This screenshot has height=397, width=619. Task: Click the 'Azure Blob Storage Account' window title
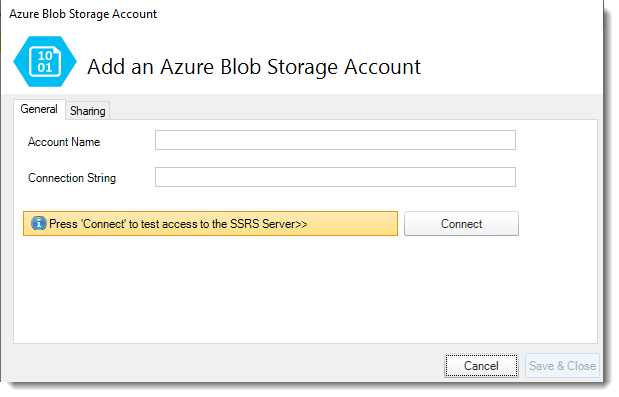tap(83, 14)
